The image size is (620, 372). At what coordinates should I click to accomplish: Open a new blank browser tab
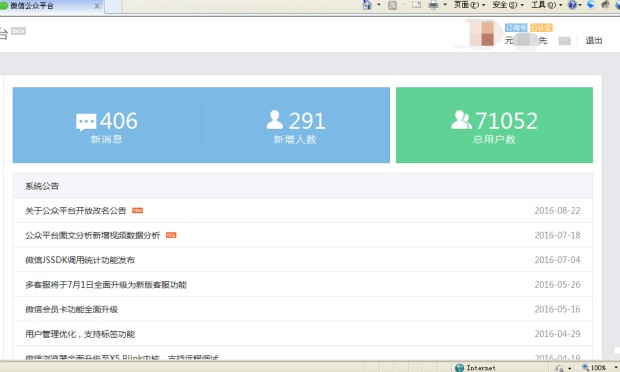pyautogui.click(x=113, y=6)
